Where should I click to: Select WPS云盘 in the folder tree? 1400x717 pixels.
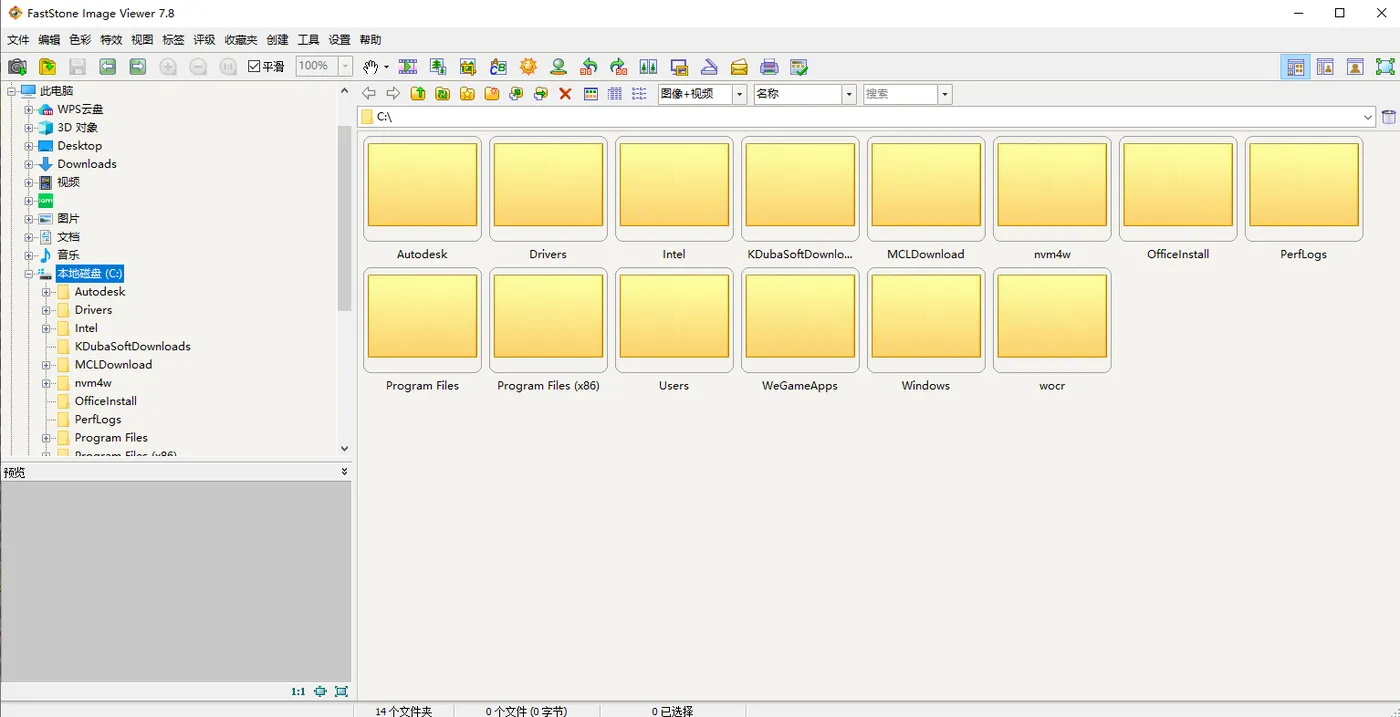tap(80, 109)
